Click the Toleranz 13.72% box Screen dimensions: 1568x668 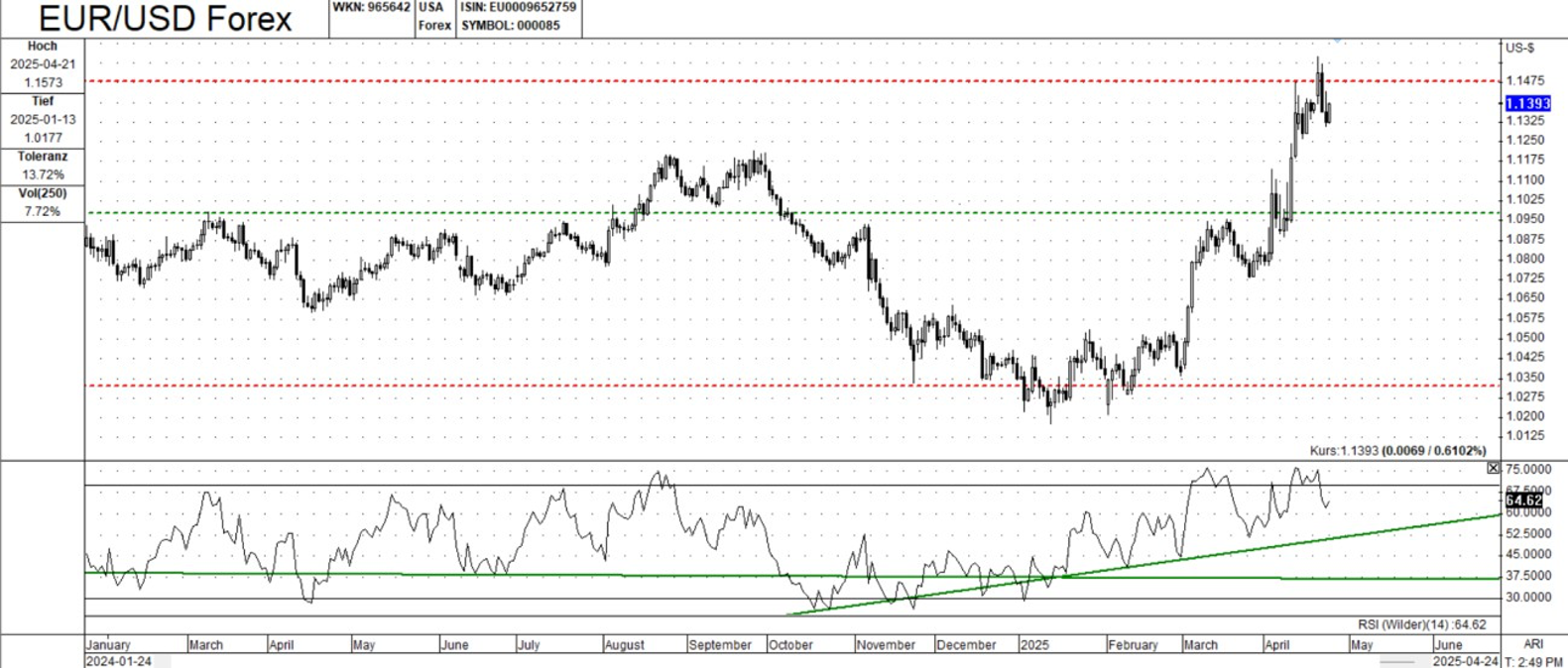point(43,166)
